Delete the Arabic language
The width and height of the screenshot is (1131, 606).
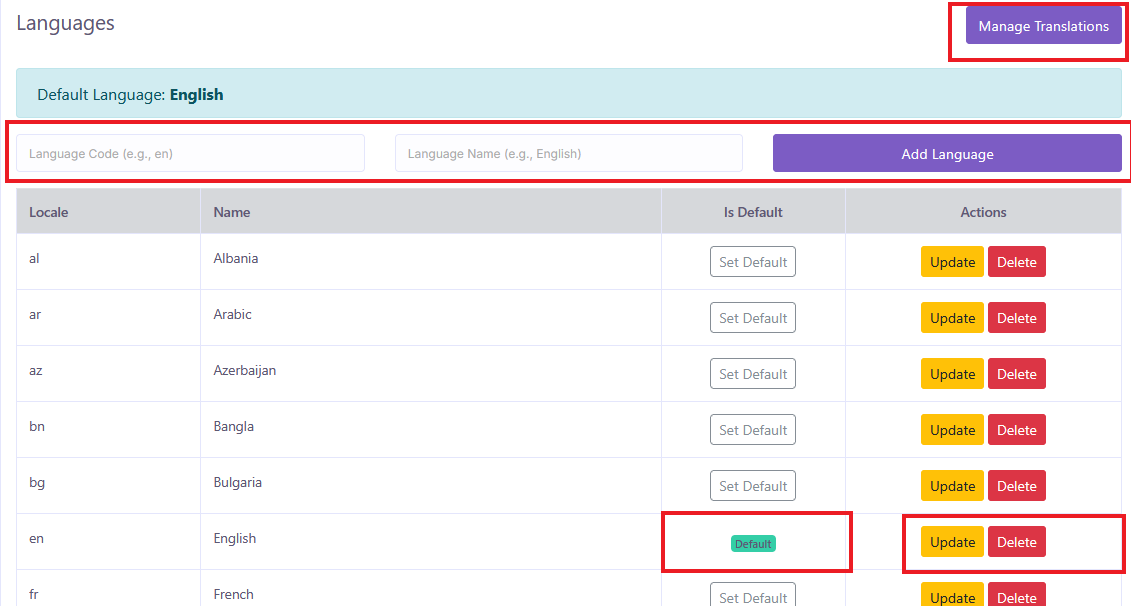[x=1016, y=318]
